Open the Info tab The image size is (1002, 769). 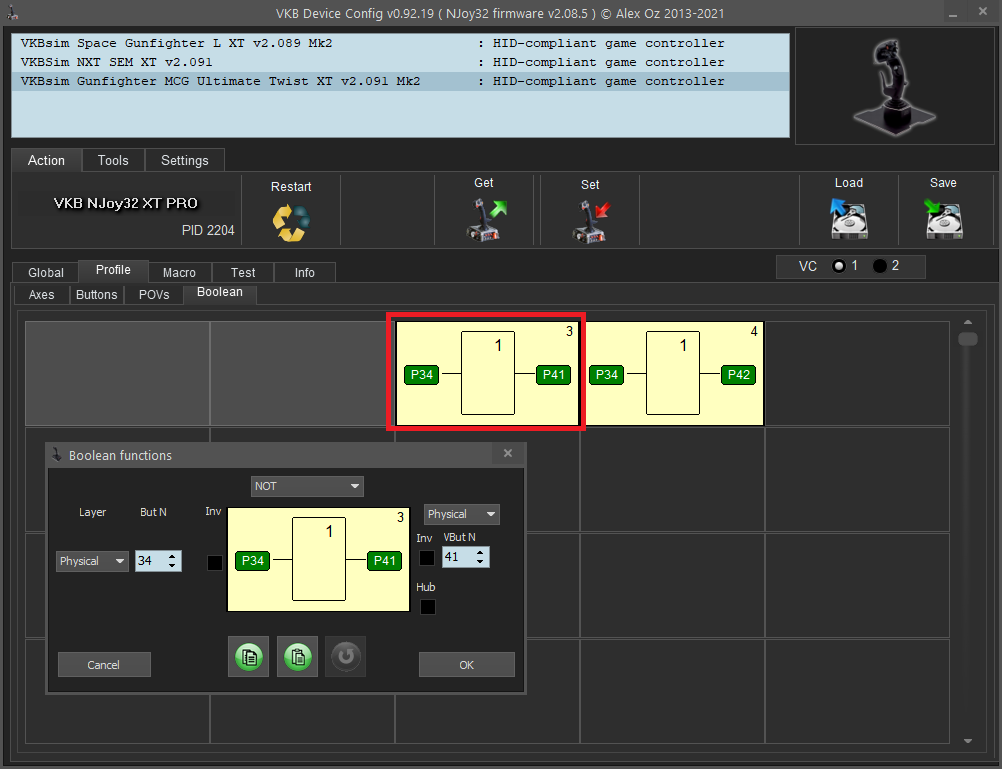305,272
